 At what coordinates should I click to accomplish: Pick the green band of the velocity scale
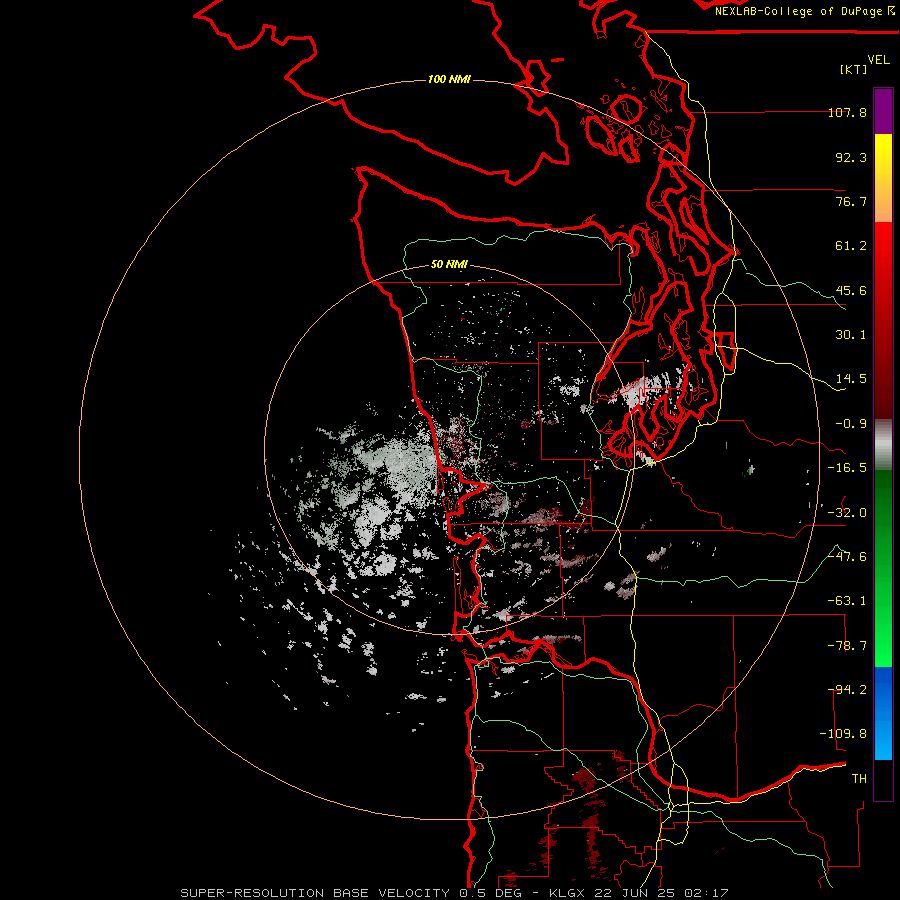[883, 568]
